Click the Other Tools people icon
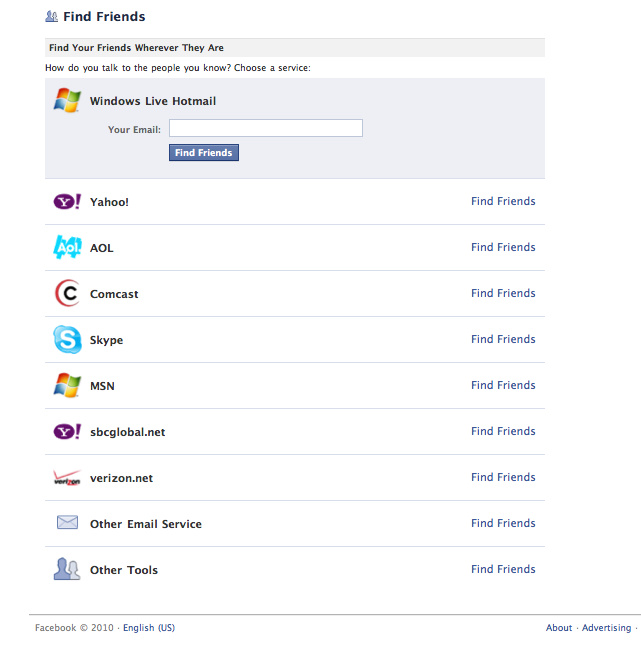 [x=67, y=570]
